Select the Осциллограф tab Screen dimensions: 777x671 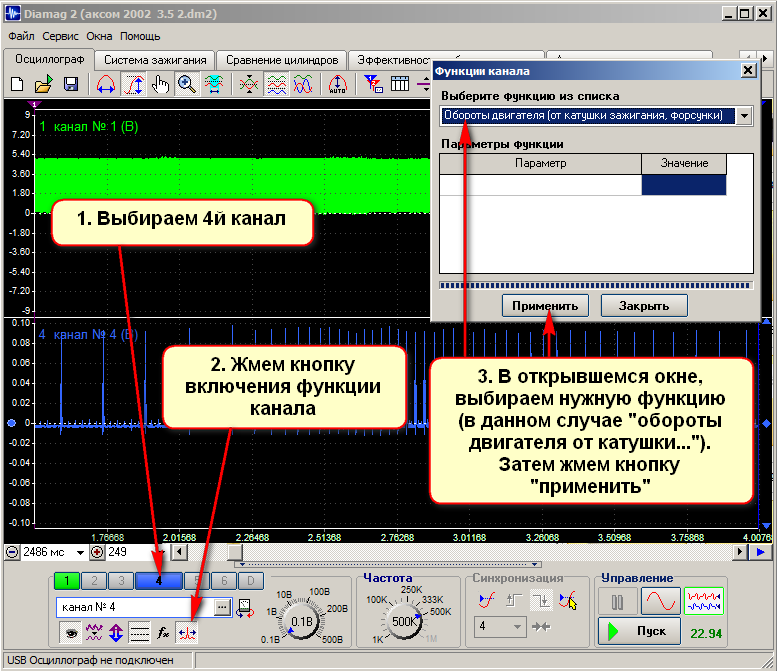[49, 59]
